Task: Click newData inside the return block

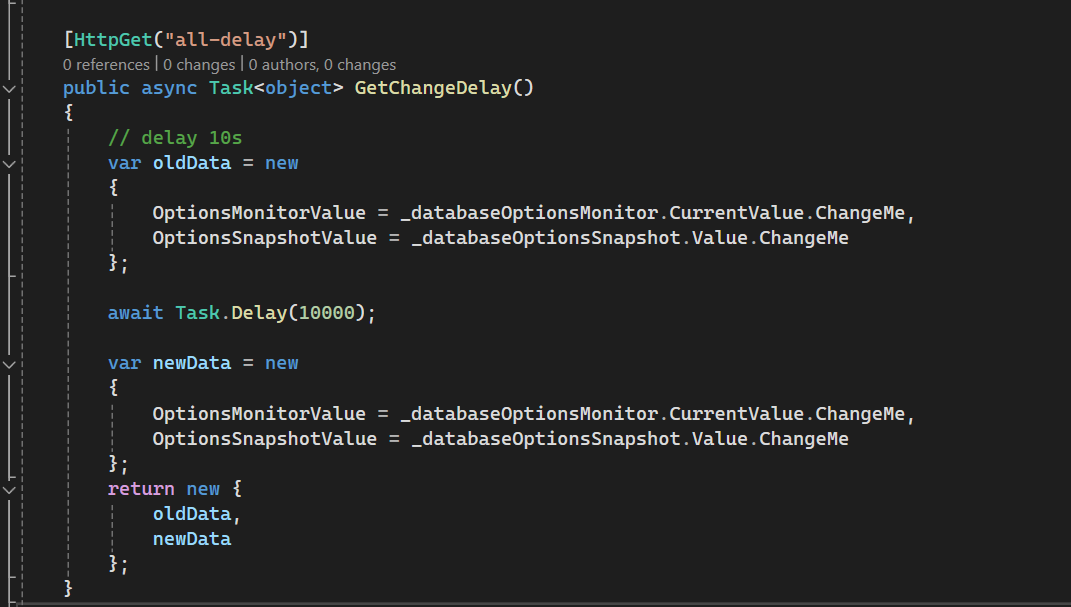Action: (x=191, y=538)
